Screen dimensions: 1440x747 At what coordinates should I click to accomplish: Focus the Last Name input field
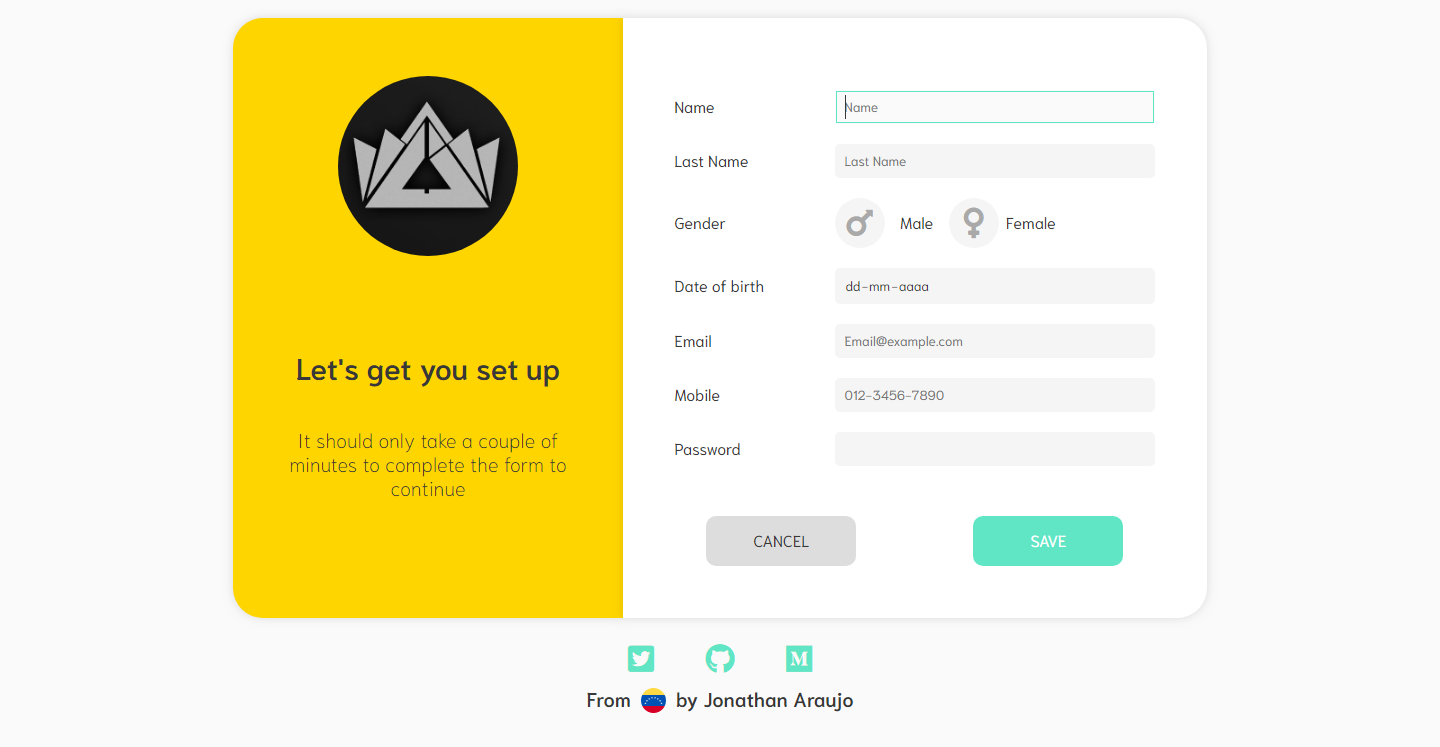coord(995,161)
